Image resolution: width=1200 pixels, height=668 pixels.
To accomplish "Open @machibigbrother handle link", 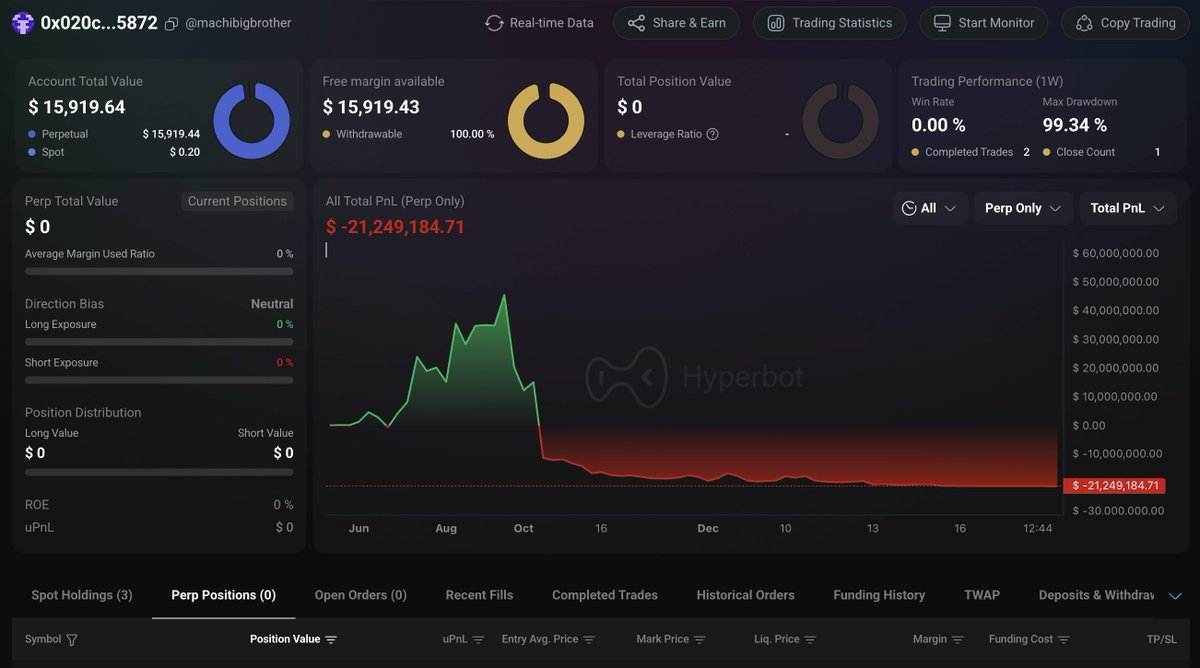I will pos(238,23).
